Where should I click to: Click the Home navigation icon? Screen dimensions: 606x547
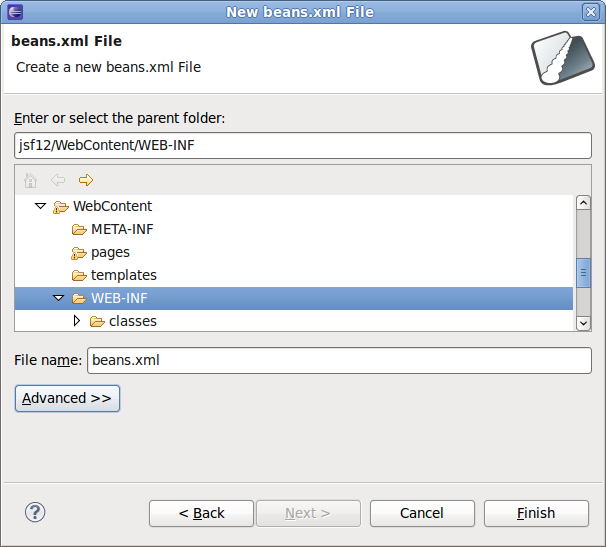[30, 180]
